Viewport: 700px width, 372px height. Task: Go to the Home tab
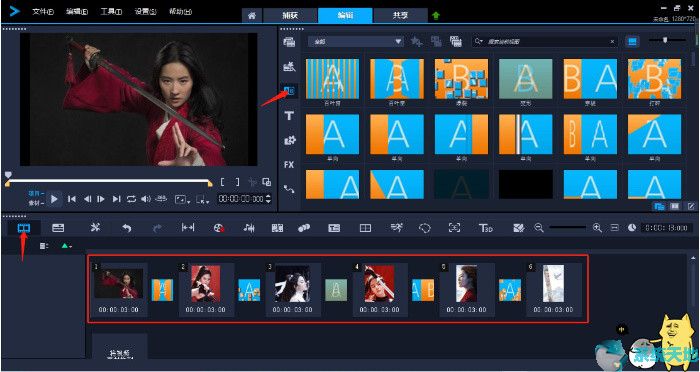(252, 15)
